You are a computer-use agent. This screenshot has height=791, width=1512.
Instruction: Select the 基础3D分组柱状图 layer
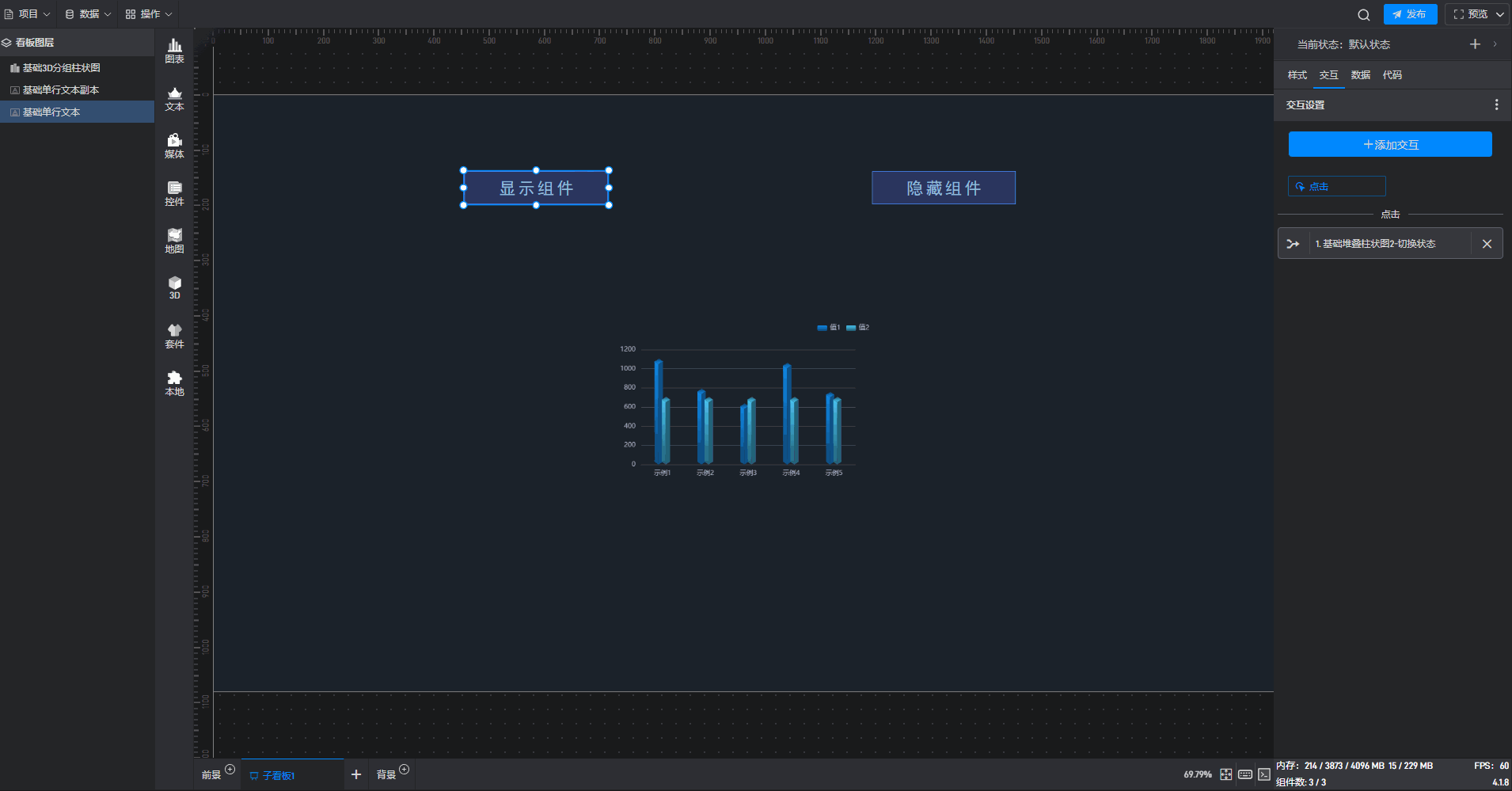[x=61, y=68]
